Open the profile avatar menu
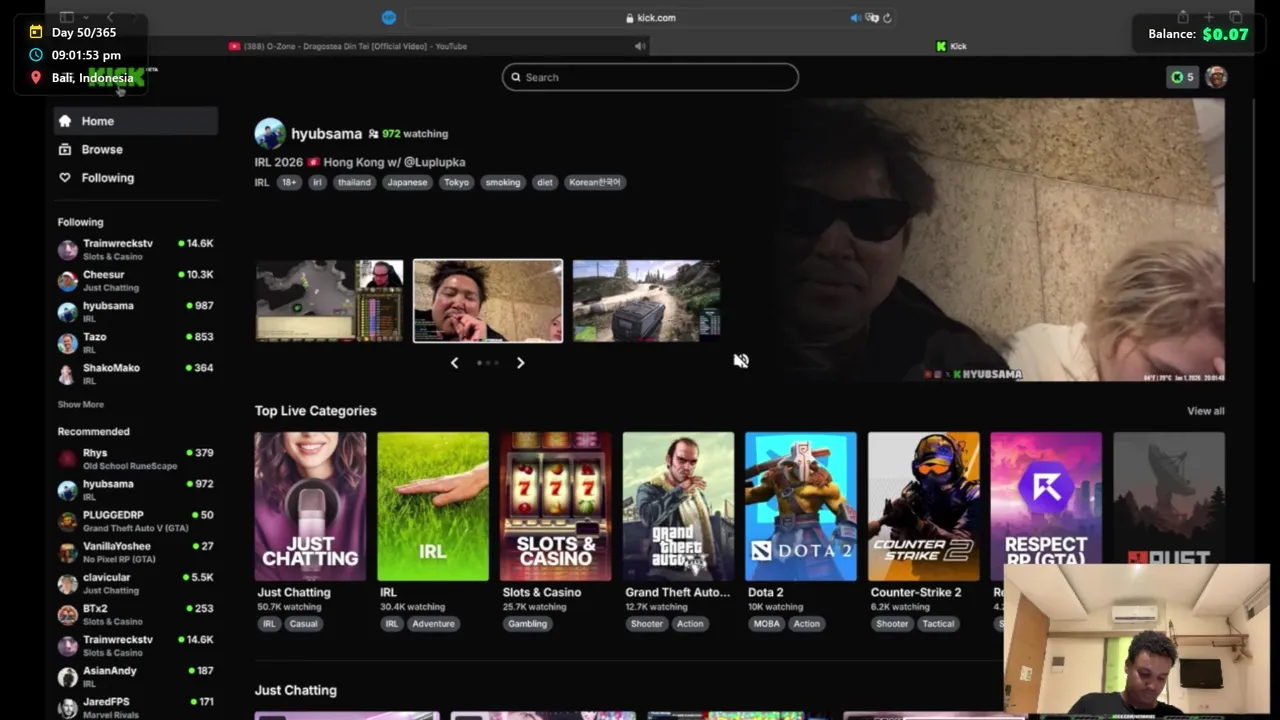The width and height of the screenshot is (1280, 720). (x=1216, y=77)
